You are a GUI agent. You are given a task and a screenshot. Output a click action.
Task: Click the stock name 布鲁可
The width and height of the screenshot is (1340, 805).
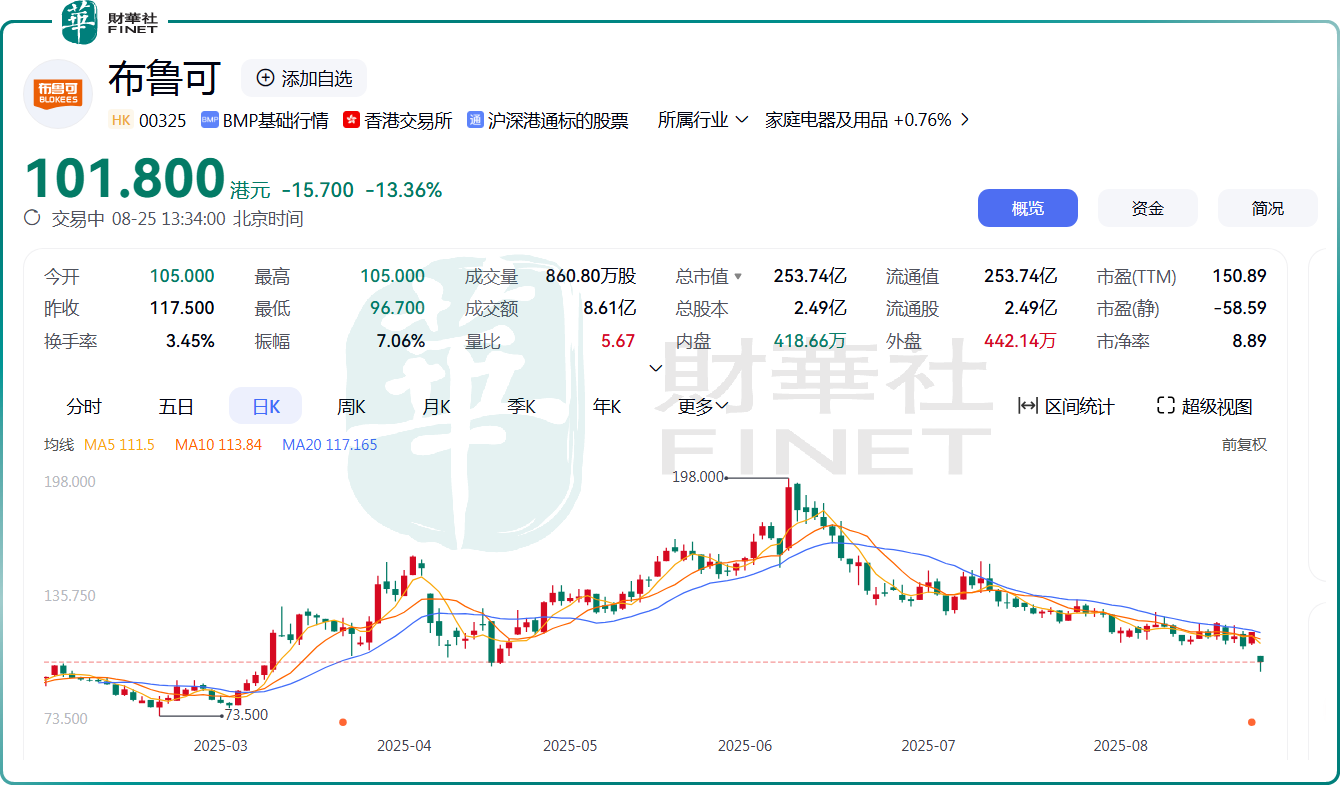(165, 78)
